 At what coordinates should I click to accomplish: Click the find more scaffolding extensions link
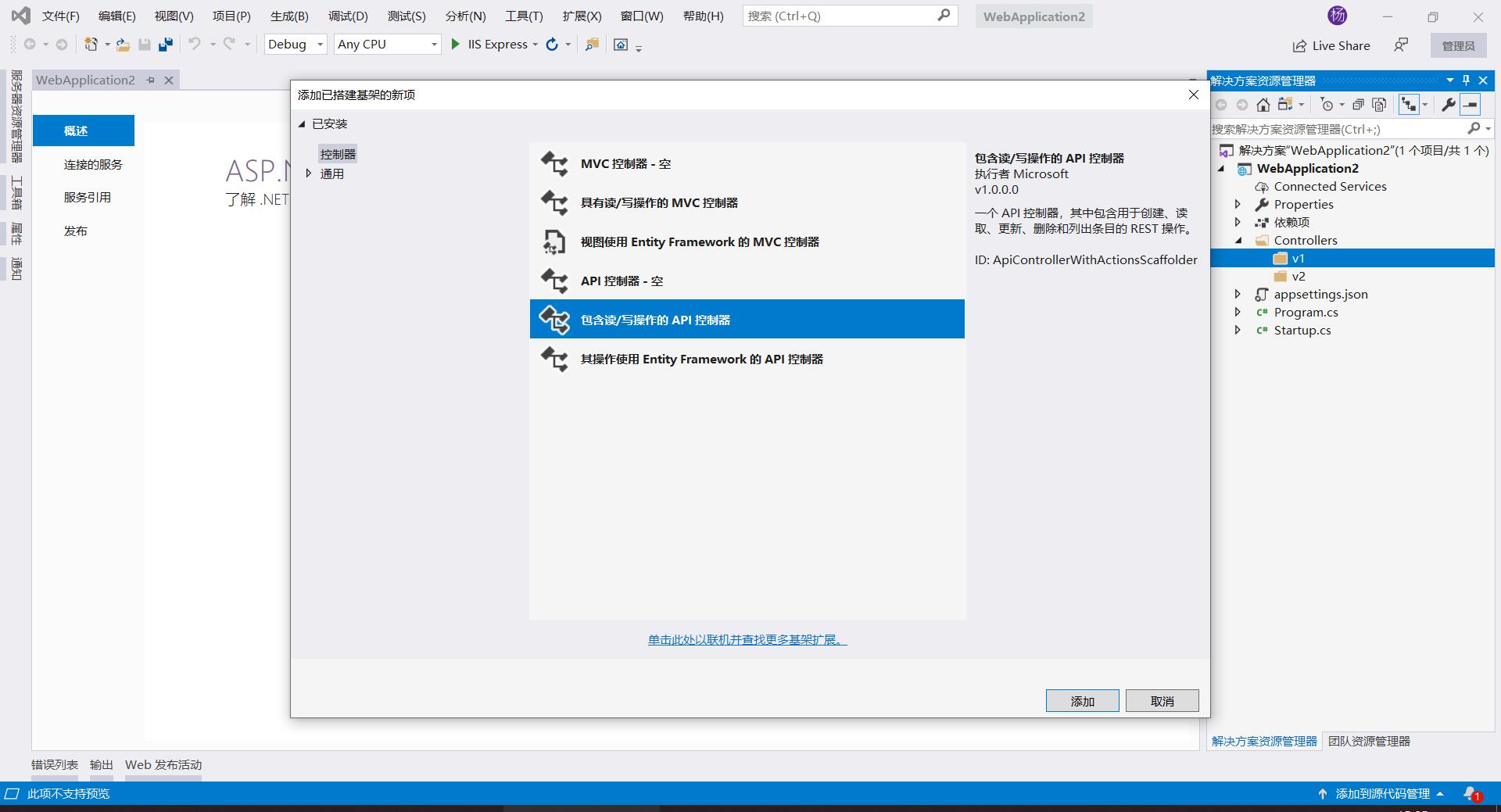click(747, 639)
